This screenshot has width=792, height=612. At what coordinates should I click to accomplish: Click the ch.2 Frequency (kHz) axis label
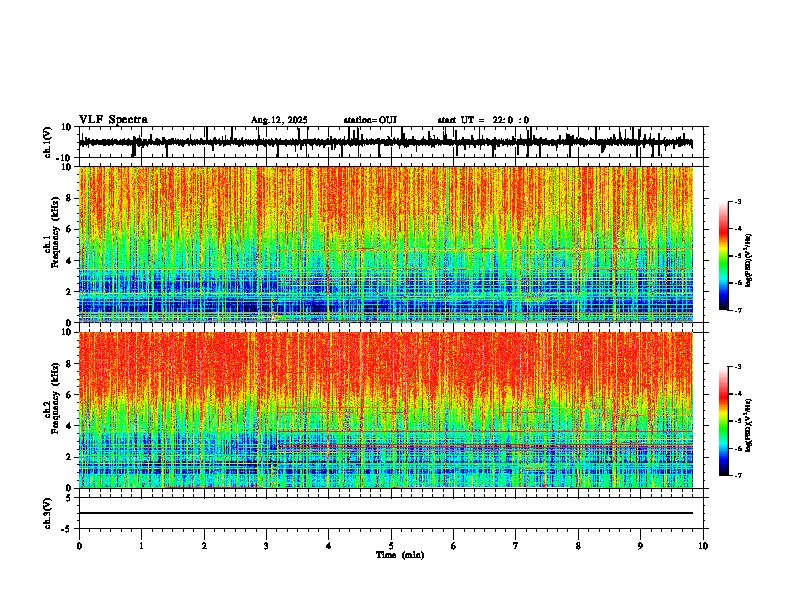[52, 398]
